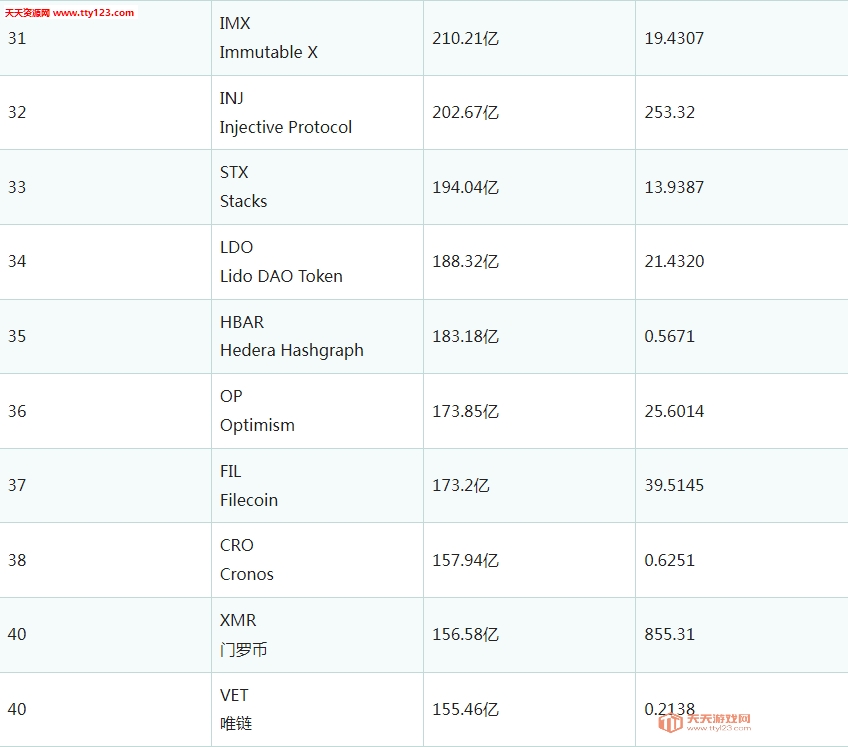Screen dimensions: 848x747
Task: Select rank number 34
Action: pyautogui.click(x=17, y=262)
